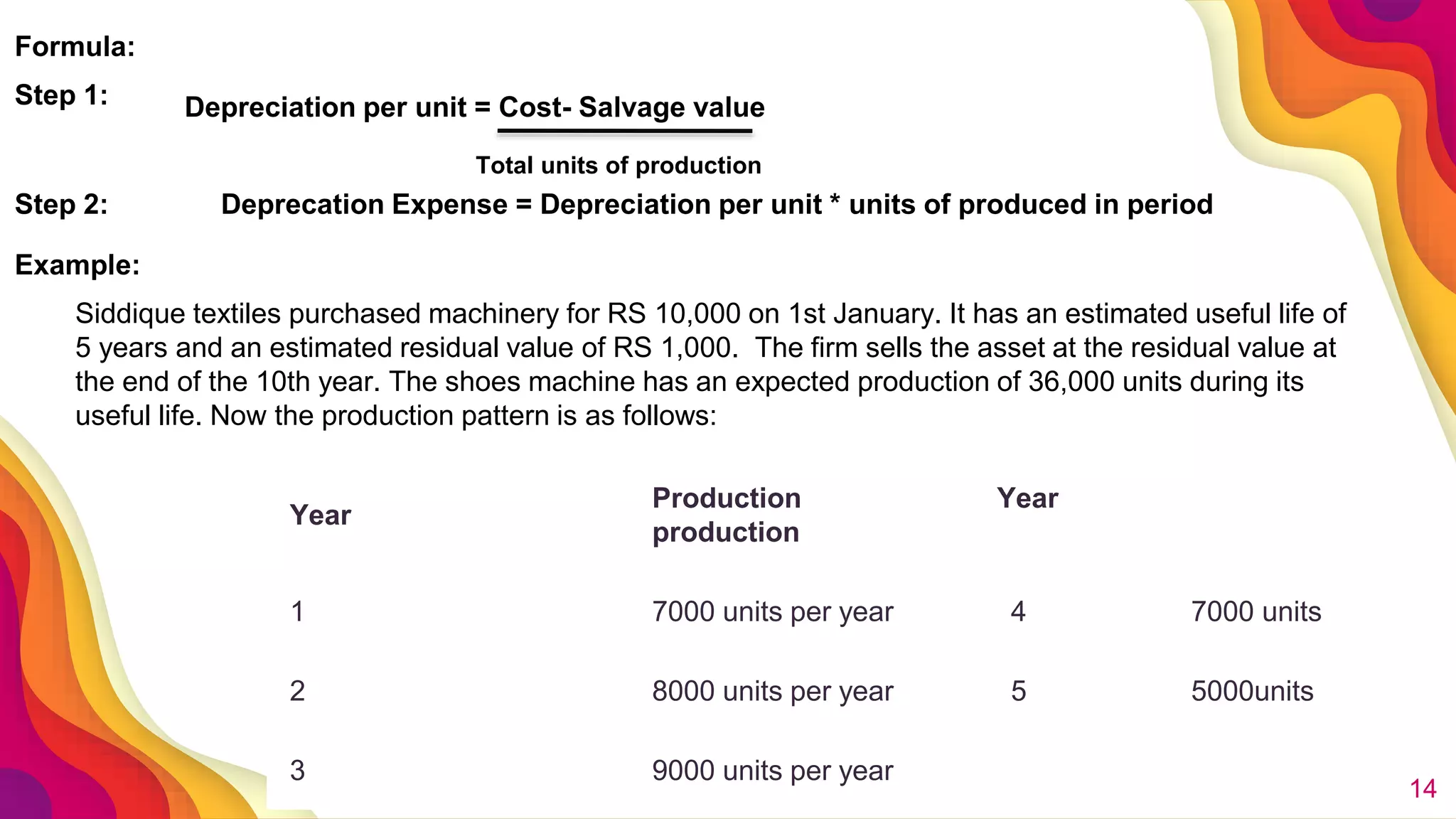Image resolution: width=1456 pixels, height=819 pixels.
Task: Click 'Depreciation per unit' formula text
Action: coord(326,107)
